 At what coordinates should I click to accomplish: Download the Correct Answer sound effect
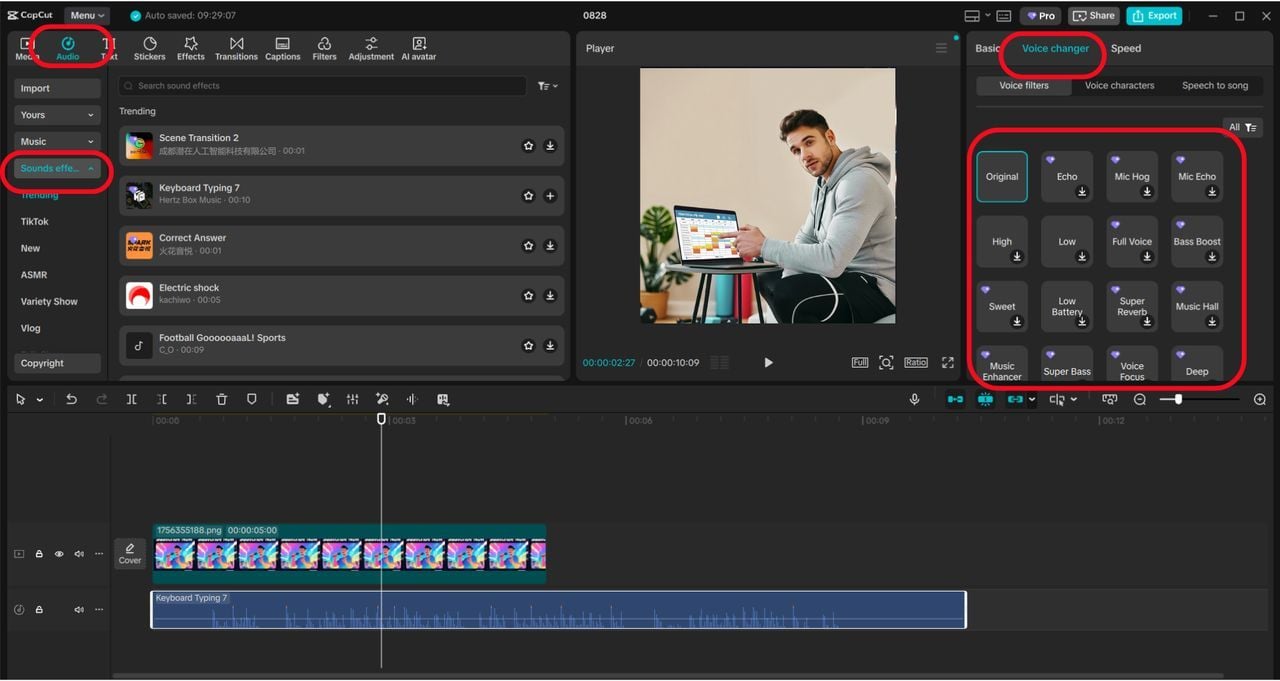pos(550,246)
